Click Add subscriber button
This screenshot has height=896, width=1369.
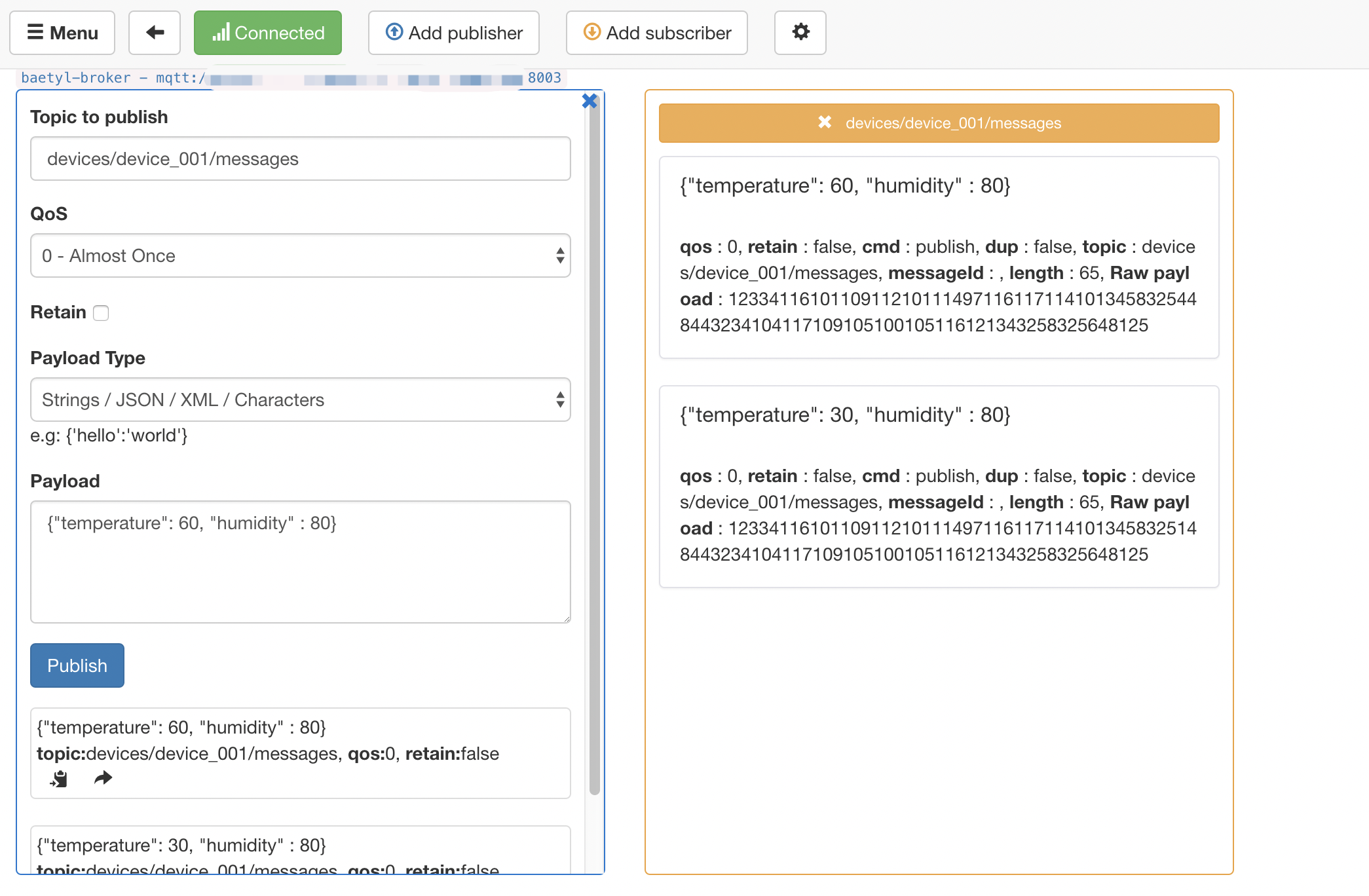(x=657, y=33)
